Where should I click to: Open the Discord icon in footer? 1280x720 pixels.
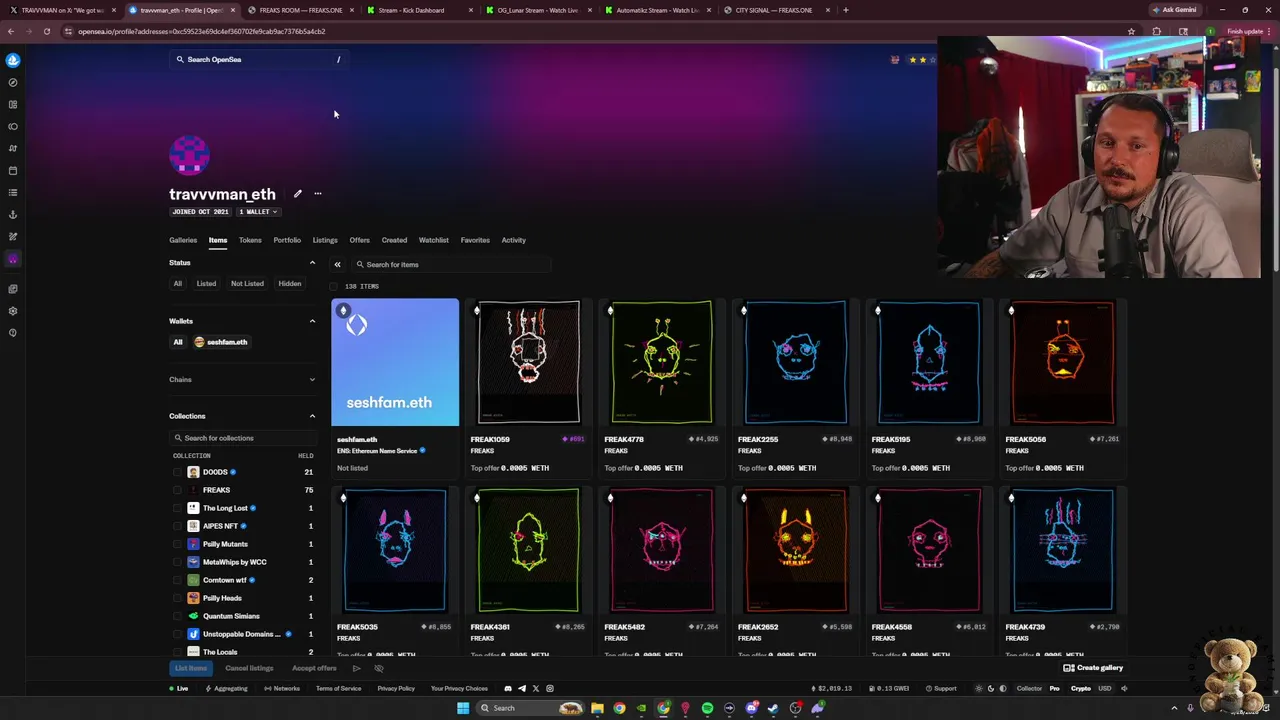click(508, 688)
